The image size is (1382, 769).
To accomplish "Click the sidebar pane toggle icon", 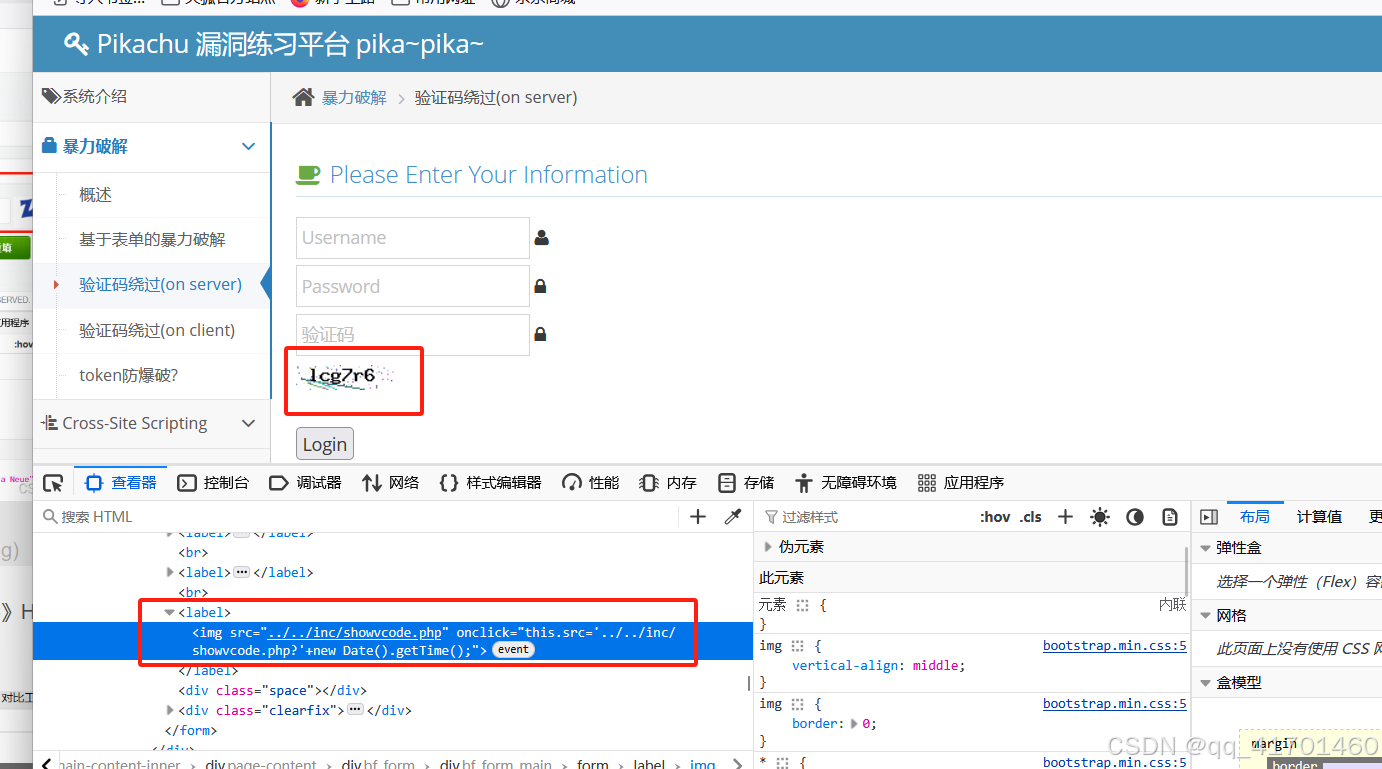I will coord(1209,517).
